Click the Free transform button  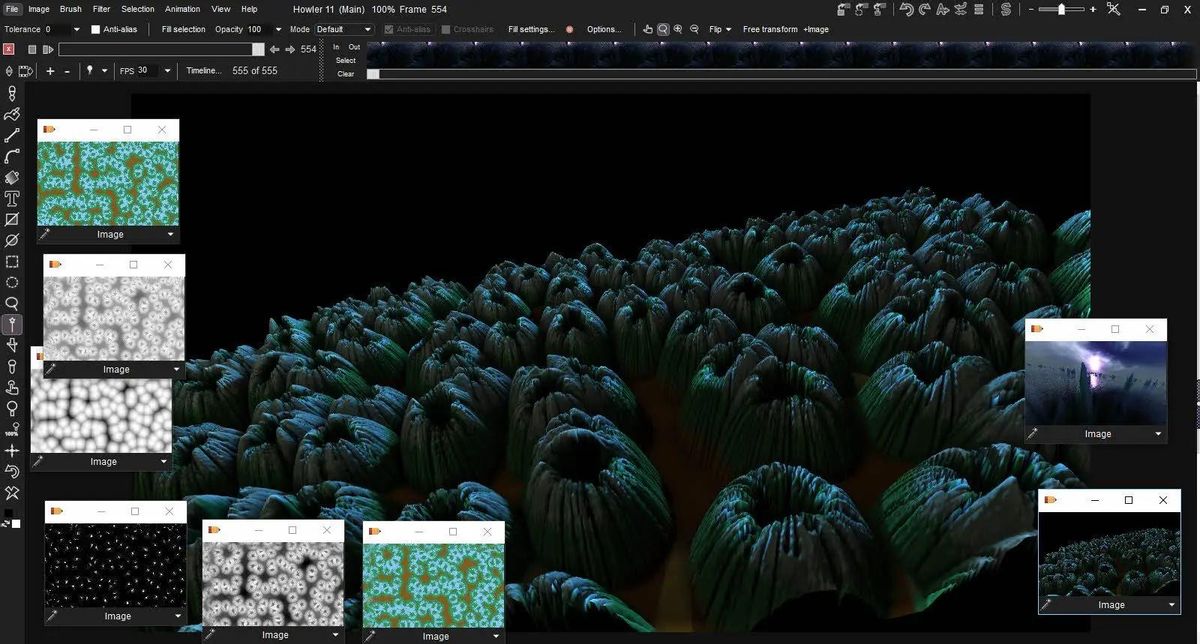(770, 29)
